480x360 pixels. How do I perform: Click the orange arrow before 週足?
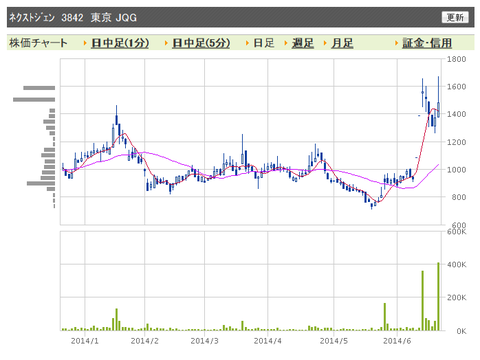286,43
